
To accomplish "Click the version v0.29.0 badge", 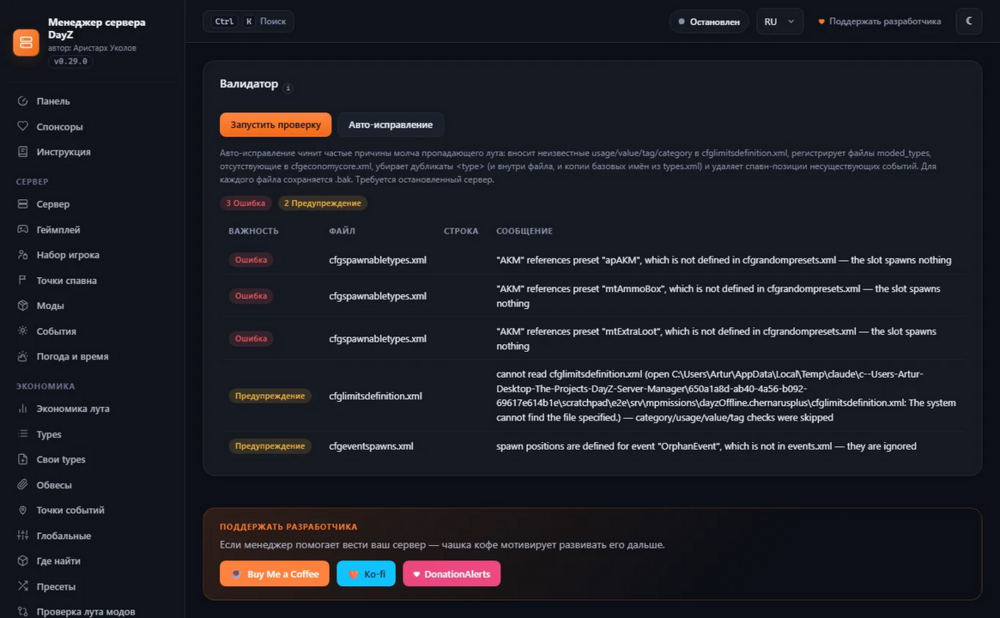I will [x=70, y=61].
